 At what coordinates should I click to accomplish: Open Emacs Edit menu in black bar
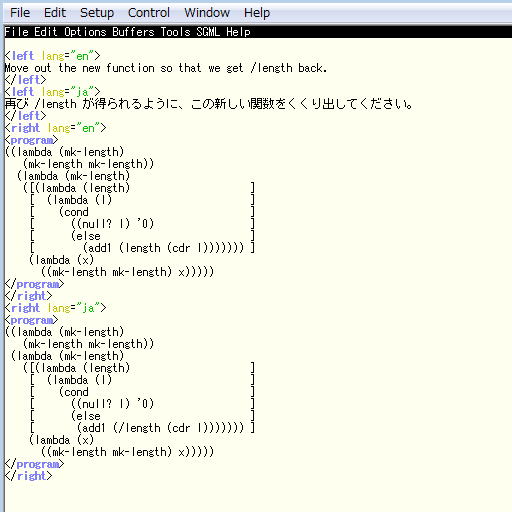(46, 32)
